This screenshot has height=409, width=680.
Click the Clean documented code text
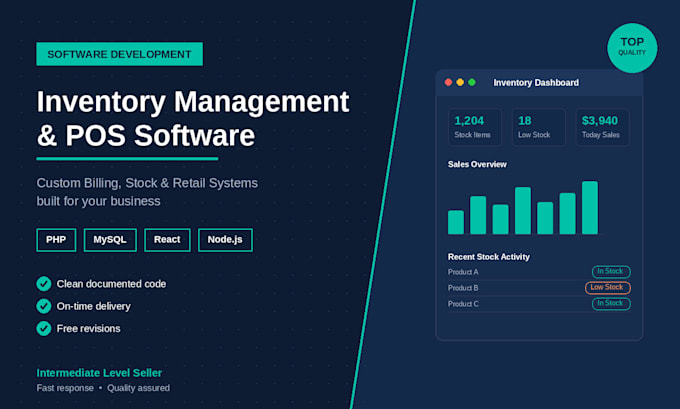[111, 284]
